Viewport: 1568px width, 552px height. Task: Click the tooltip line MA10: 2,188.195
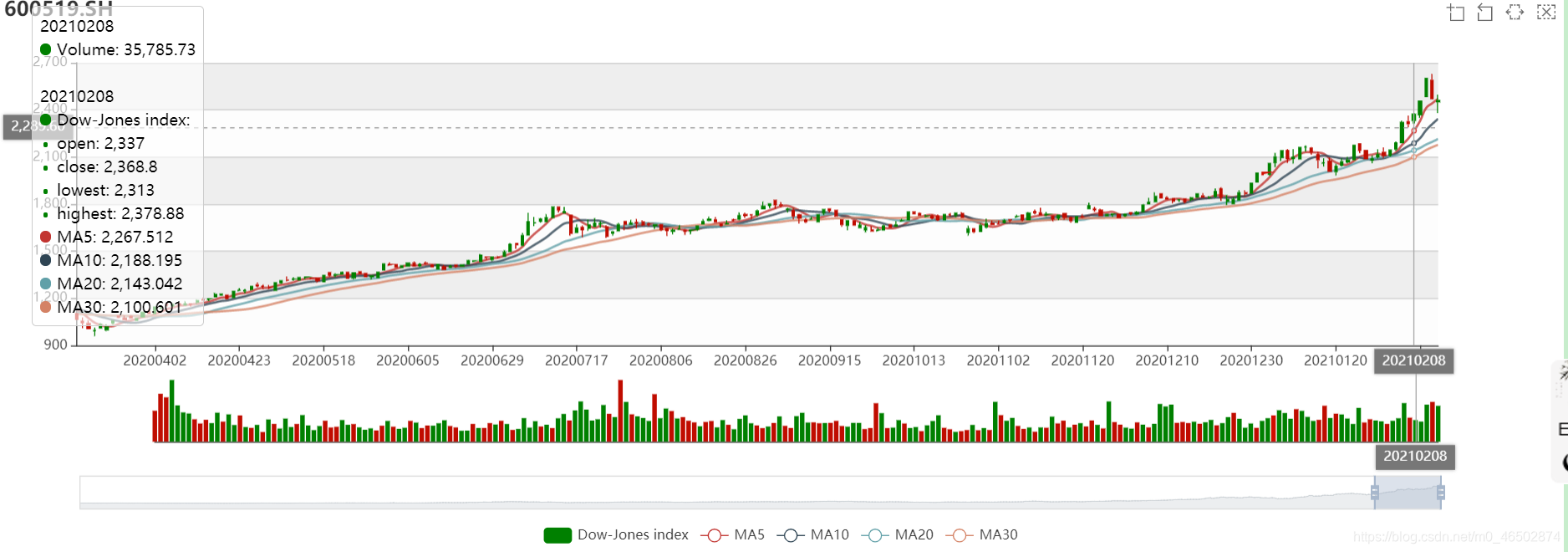pos(111,260)
